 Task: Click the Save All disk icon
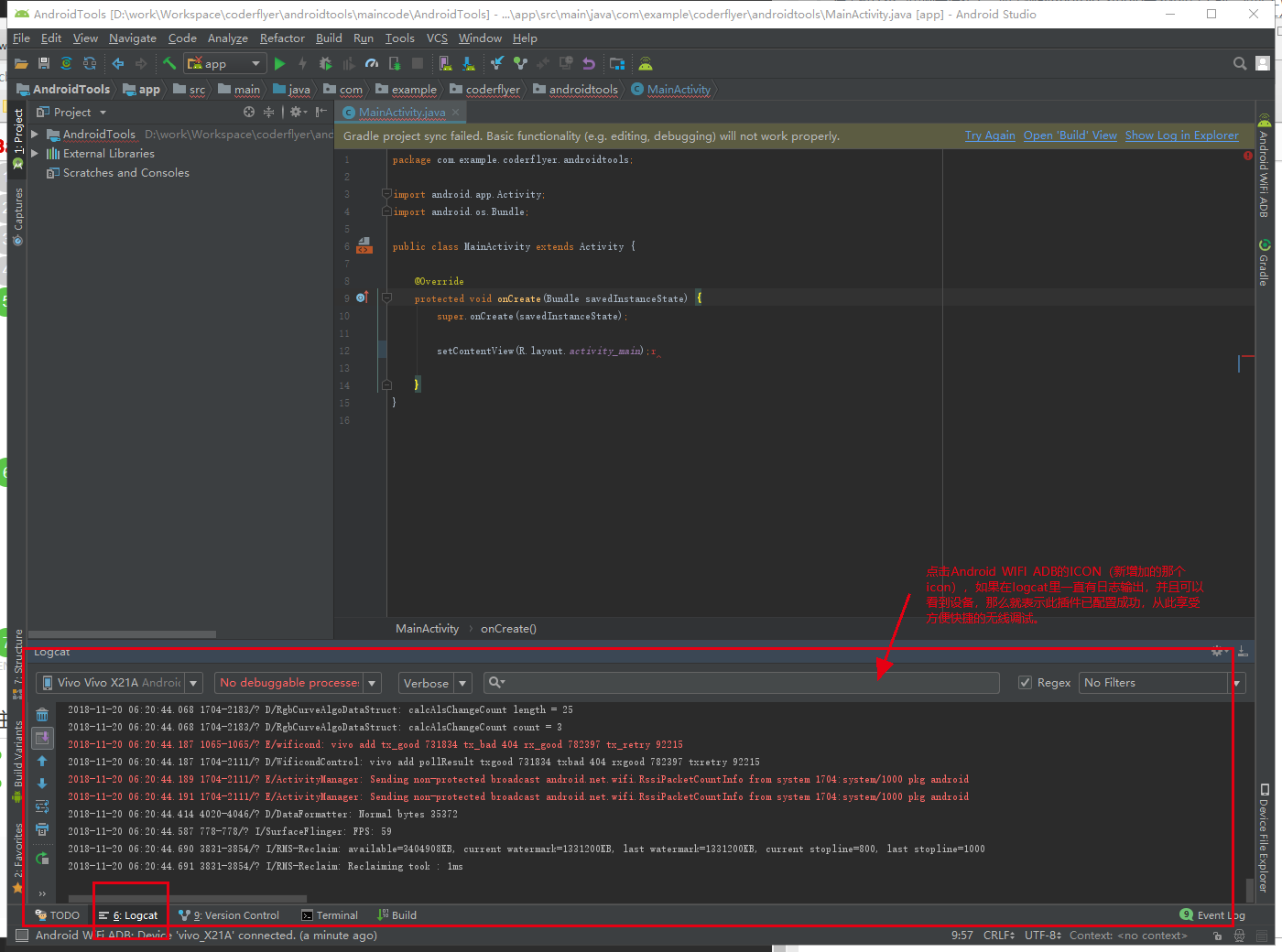pos(43,64)
